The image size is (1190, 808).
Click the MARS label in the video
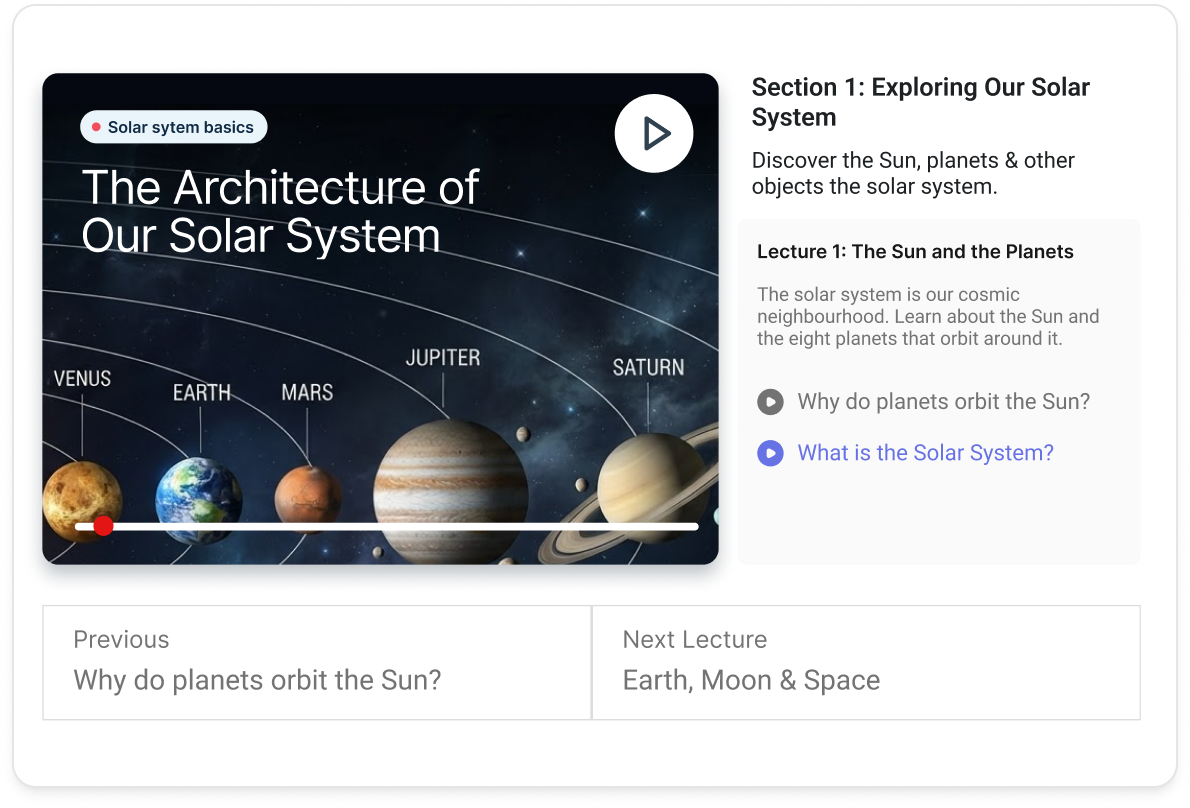tap(307, 392)
